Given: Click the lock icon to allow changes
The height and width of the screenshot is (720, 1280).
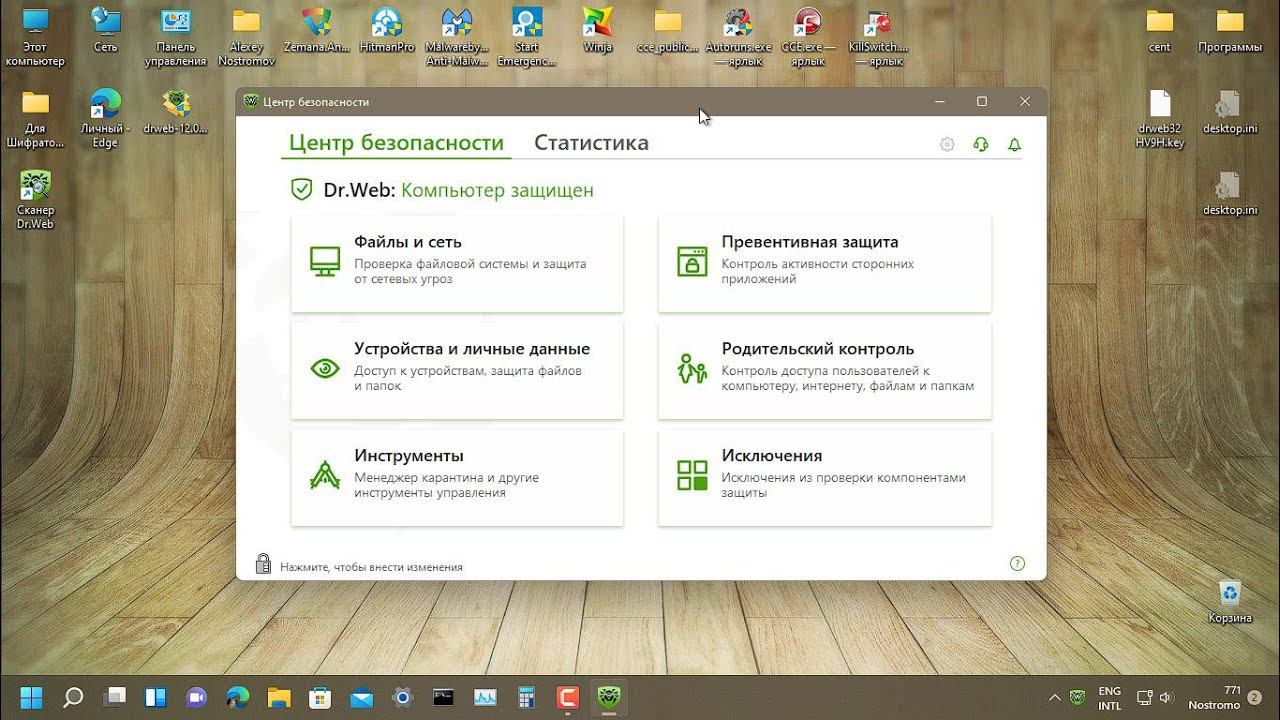Looking at the screenshot, I should pyautogui.click(x=263, y=564).
